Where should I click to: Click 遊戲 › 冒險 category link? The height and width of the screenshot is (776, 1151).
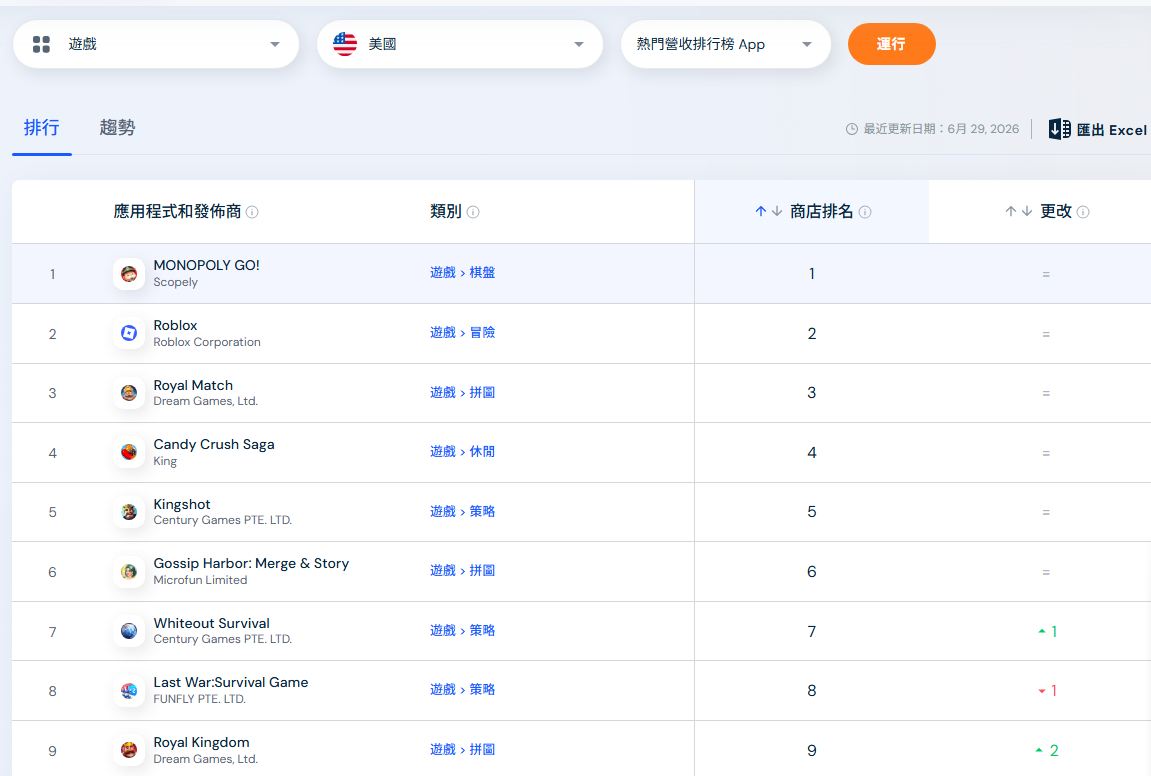[x=462, y=333]
